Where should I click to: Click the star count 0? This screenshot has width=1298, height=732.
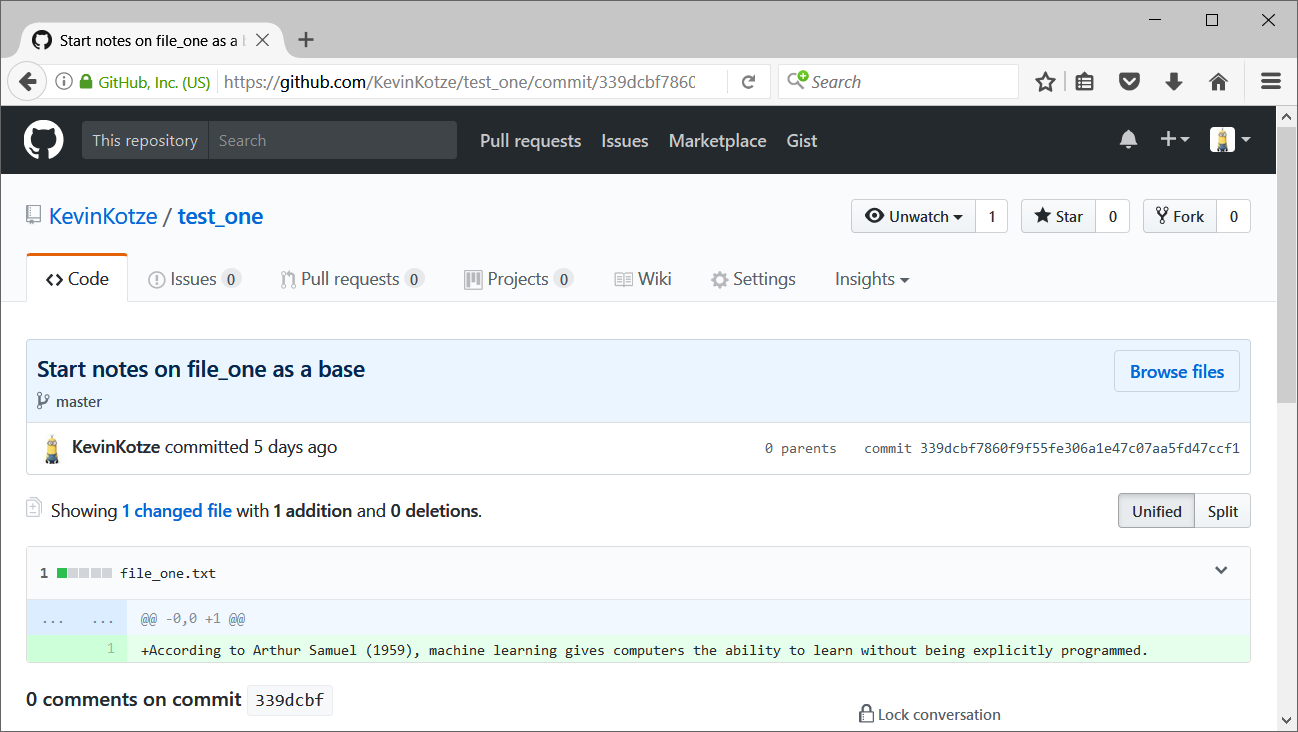pos(1112,216)
